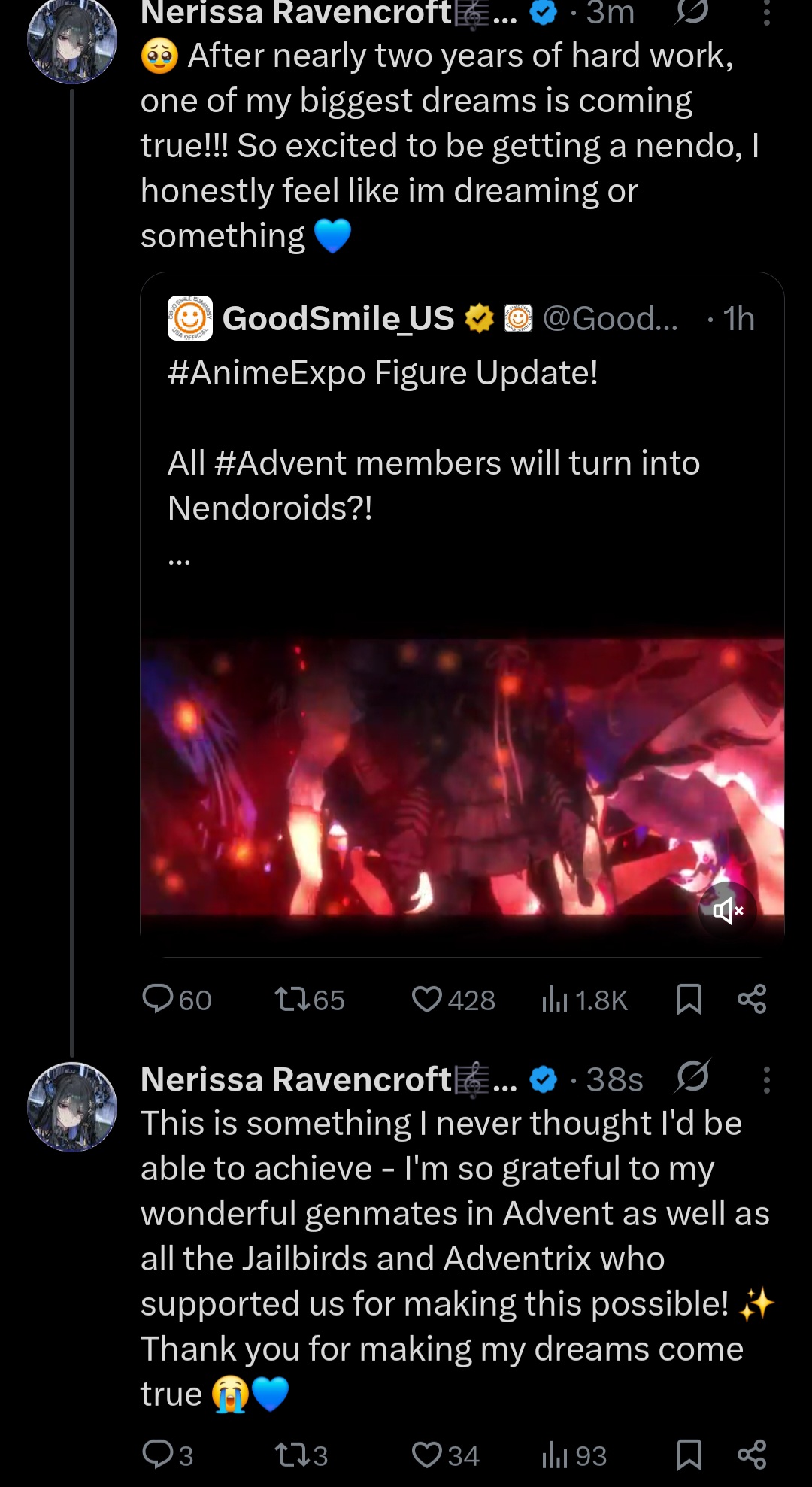This screenshot has width=812, height=1487.
Task: Like the tweet with 34 likes
Action: [x=427, y=1454]
